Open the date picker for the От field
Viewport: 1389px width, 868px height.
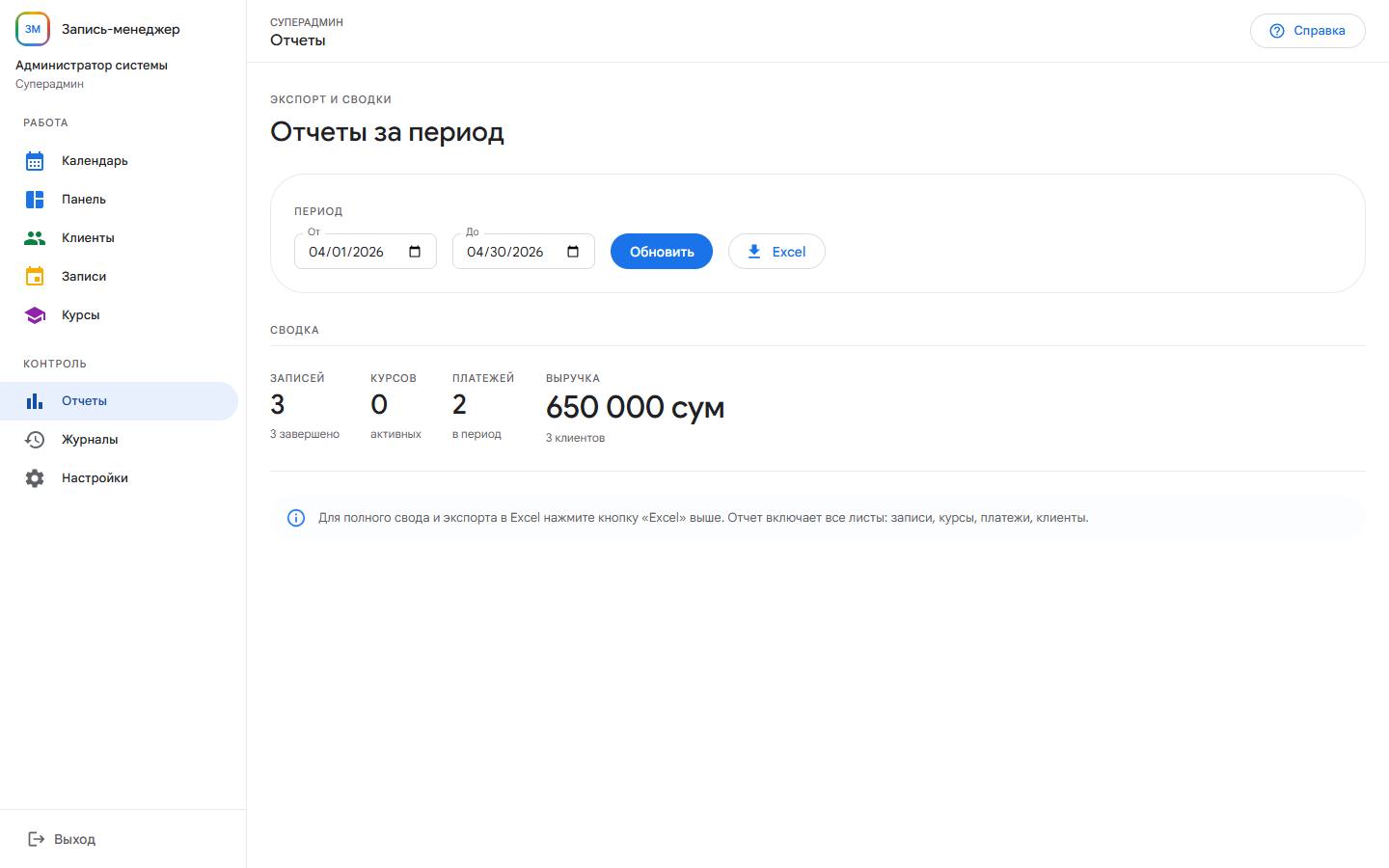(415, 252)
